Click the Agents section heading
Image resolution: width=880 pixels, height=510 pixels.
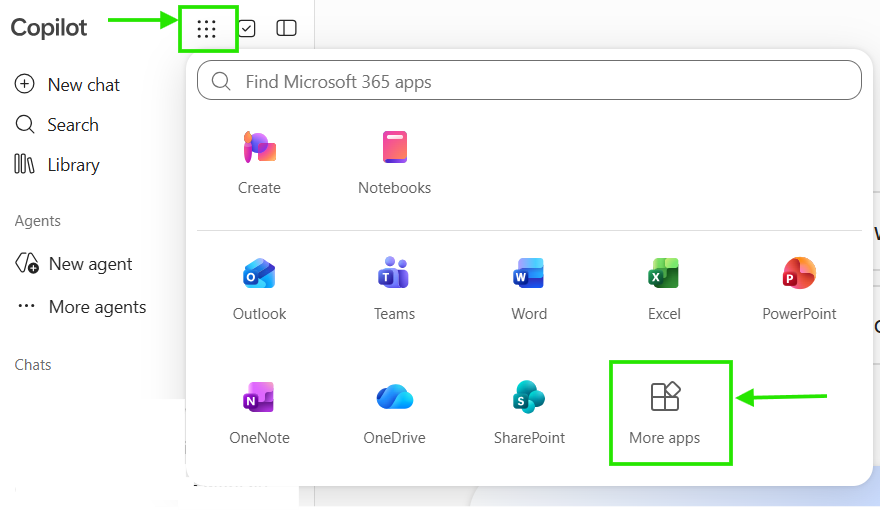pyautogui.click(x=38, y=221)
